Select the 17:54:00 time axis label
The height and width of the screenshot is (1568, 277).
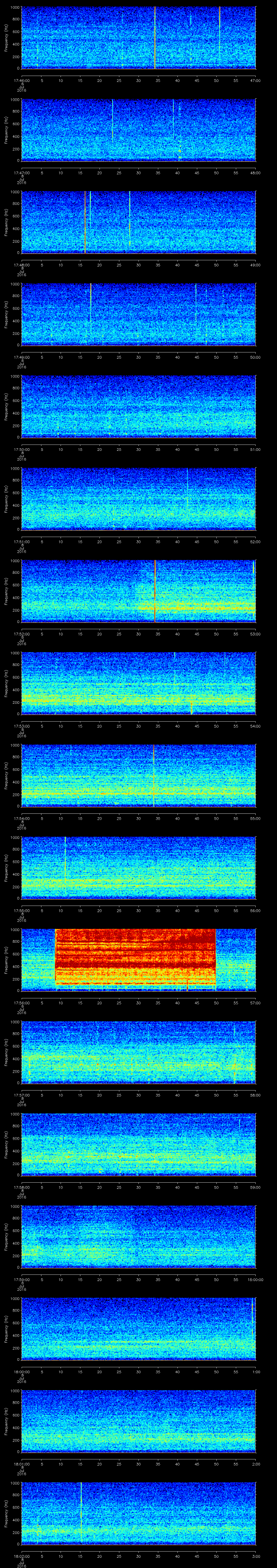(21, 818)
